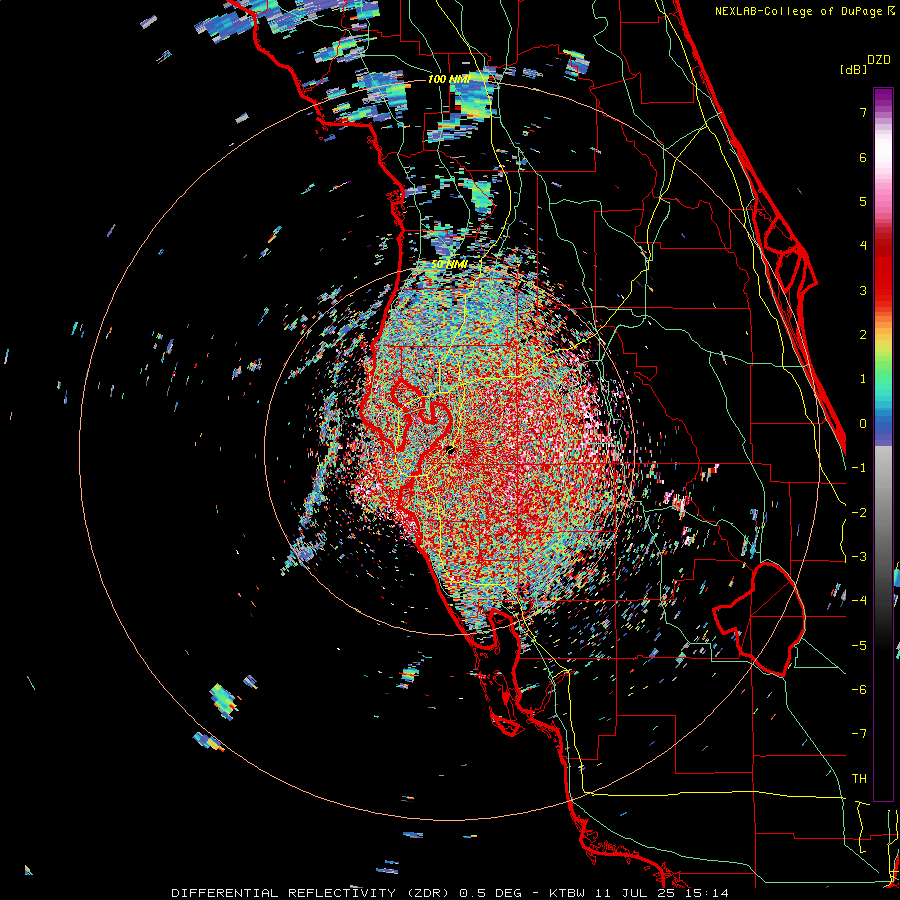The height and width of the screenshot is (900, 900).
Task: Click the positive 3 dB scale value
Action: click(863, 290)
